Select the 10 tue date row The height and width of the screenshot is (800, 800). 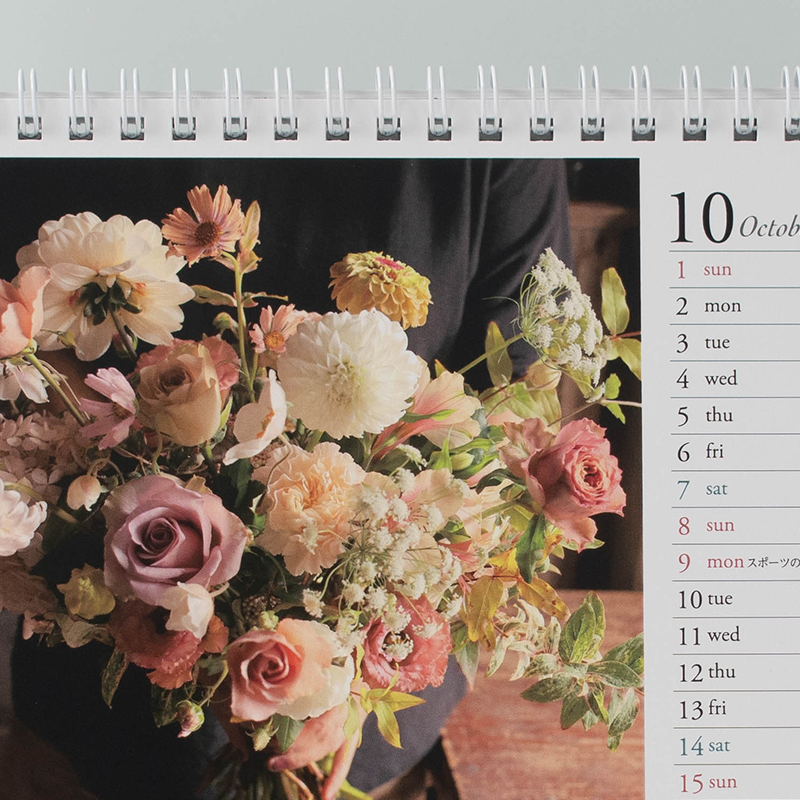[x=735, y=599]
